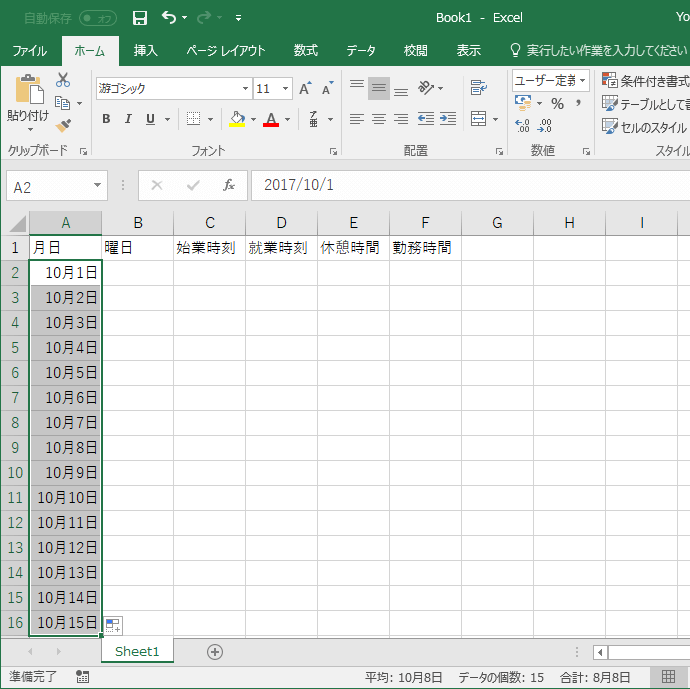Image resolution: width=690 pixels, height=689 pixels.
Task: Open the number format dropdown ユーザー定義
Action: [583, 81]
